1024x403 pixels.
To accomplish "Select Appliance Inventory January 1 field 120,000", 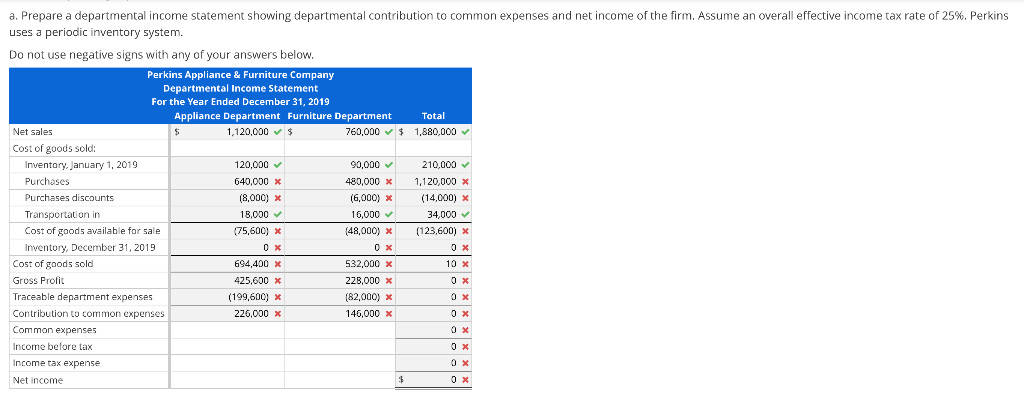I will click(x=227, y=165).
